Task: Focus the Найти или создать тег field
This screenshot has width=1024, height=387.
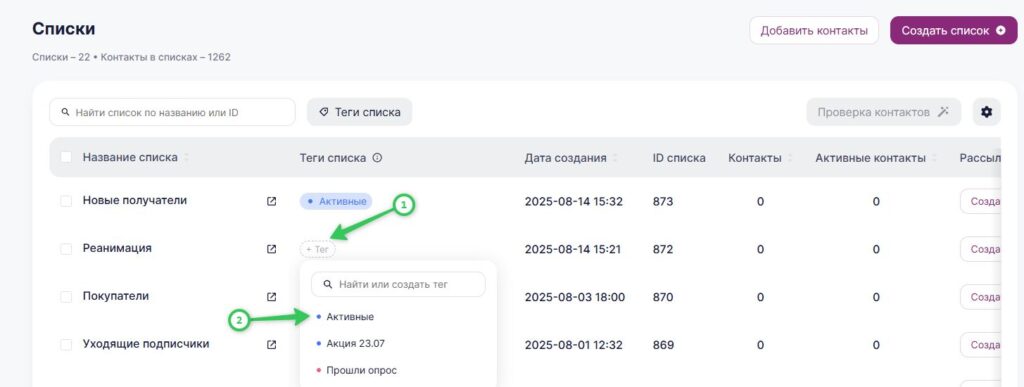Action: pos(398,285)
